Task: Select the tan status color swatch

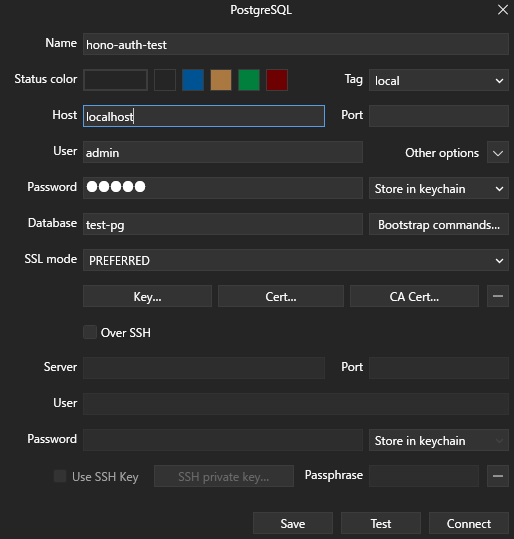Action: point(221,80)
